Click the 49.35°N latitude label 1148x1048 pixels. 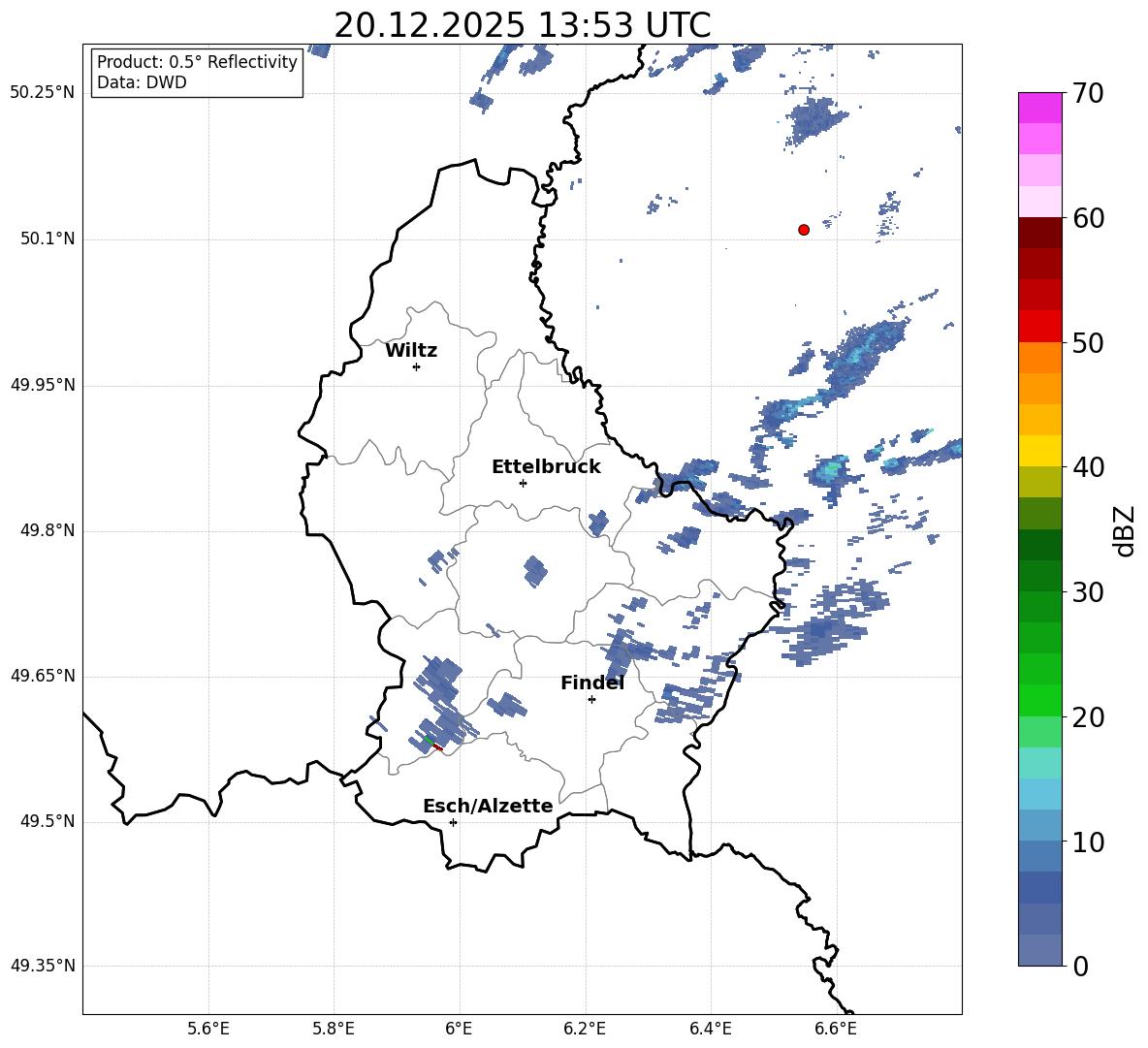(x=42, y=966)
